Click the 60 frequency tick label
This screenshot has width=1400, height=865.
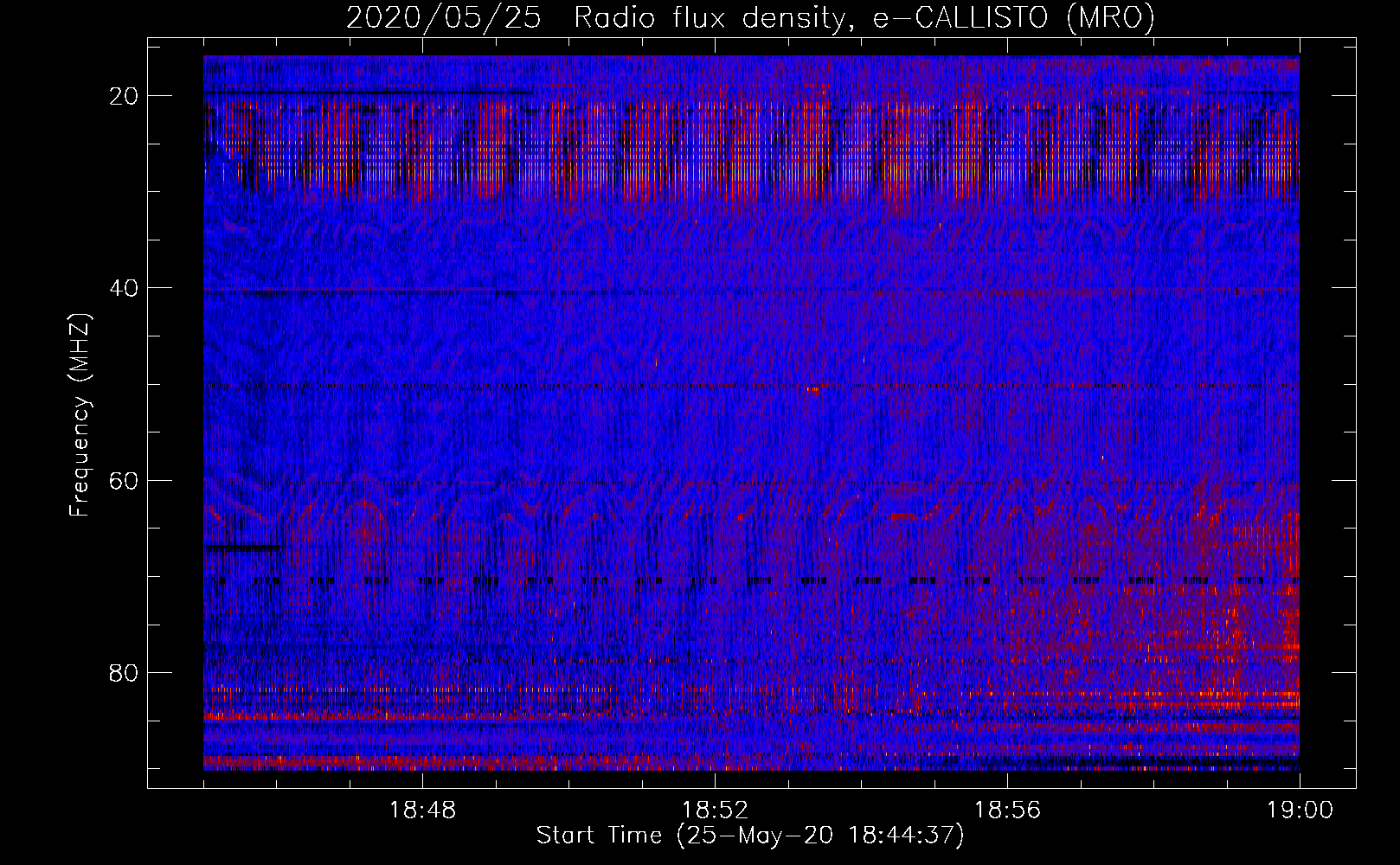[125, 480]
